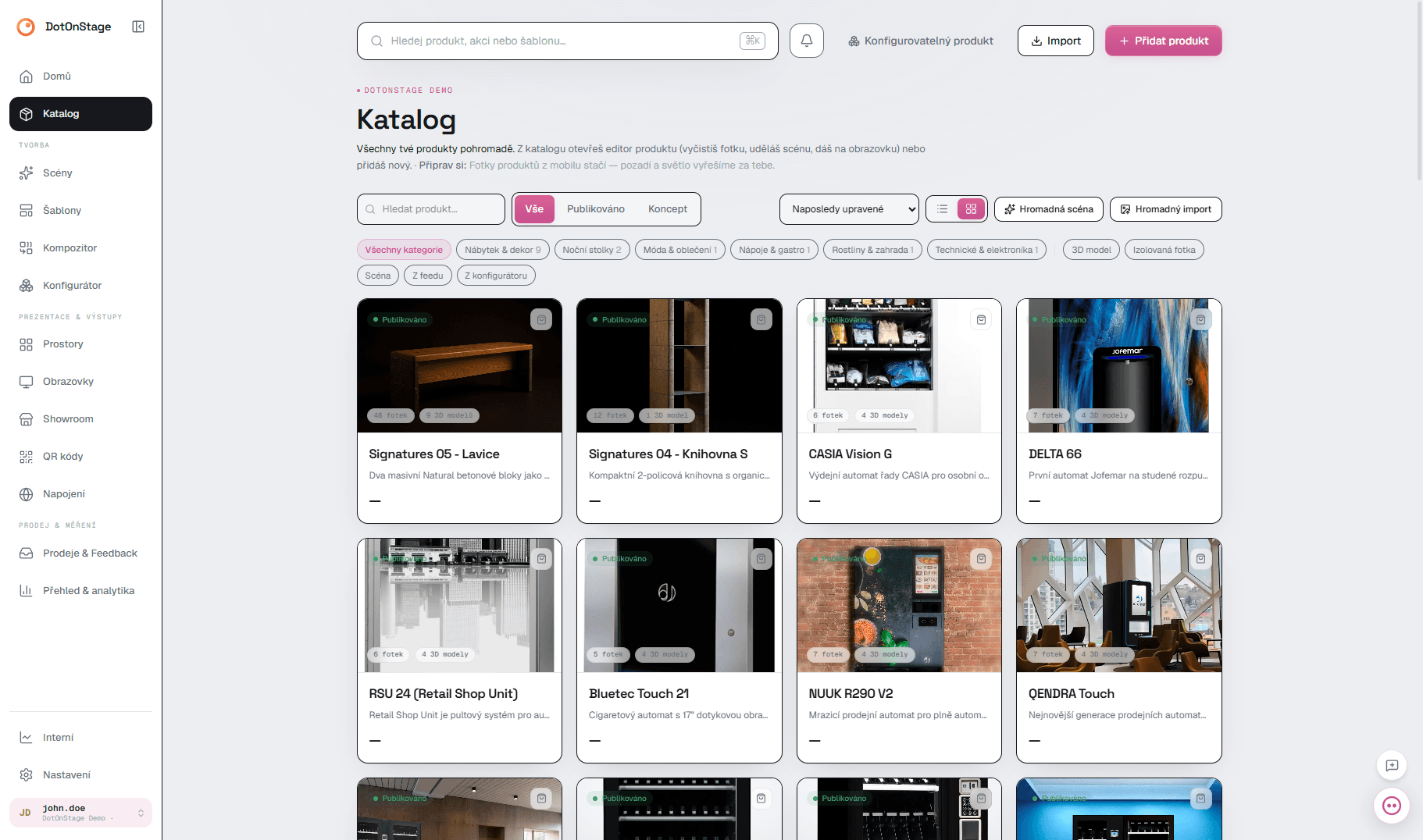Image resolution: width=1423 pixels, height=840 pixels.
Task: Toggle the Z konfigurátoru filter chip
Action: [496, 276]
